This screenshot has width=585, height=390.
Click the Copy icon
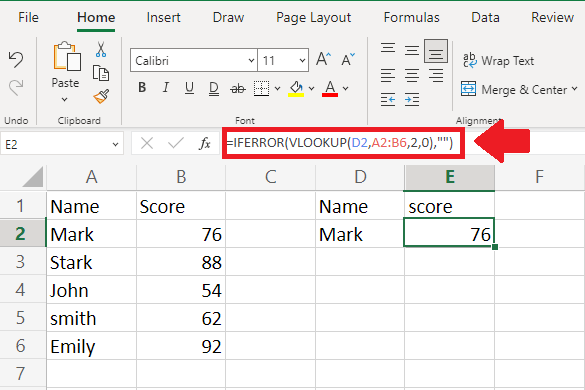101,73
